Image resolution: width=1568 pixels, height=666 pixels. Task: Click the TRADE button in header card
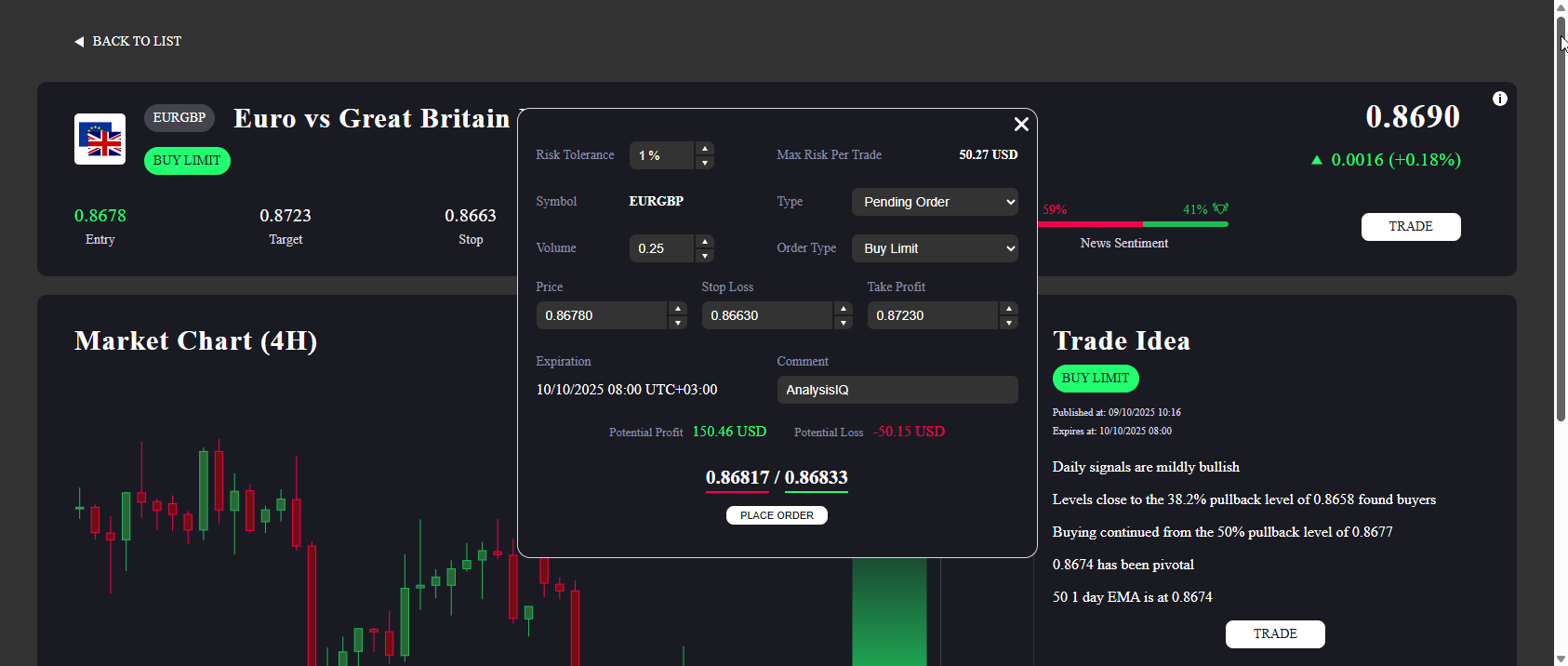point(1410,227)
